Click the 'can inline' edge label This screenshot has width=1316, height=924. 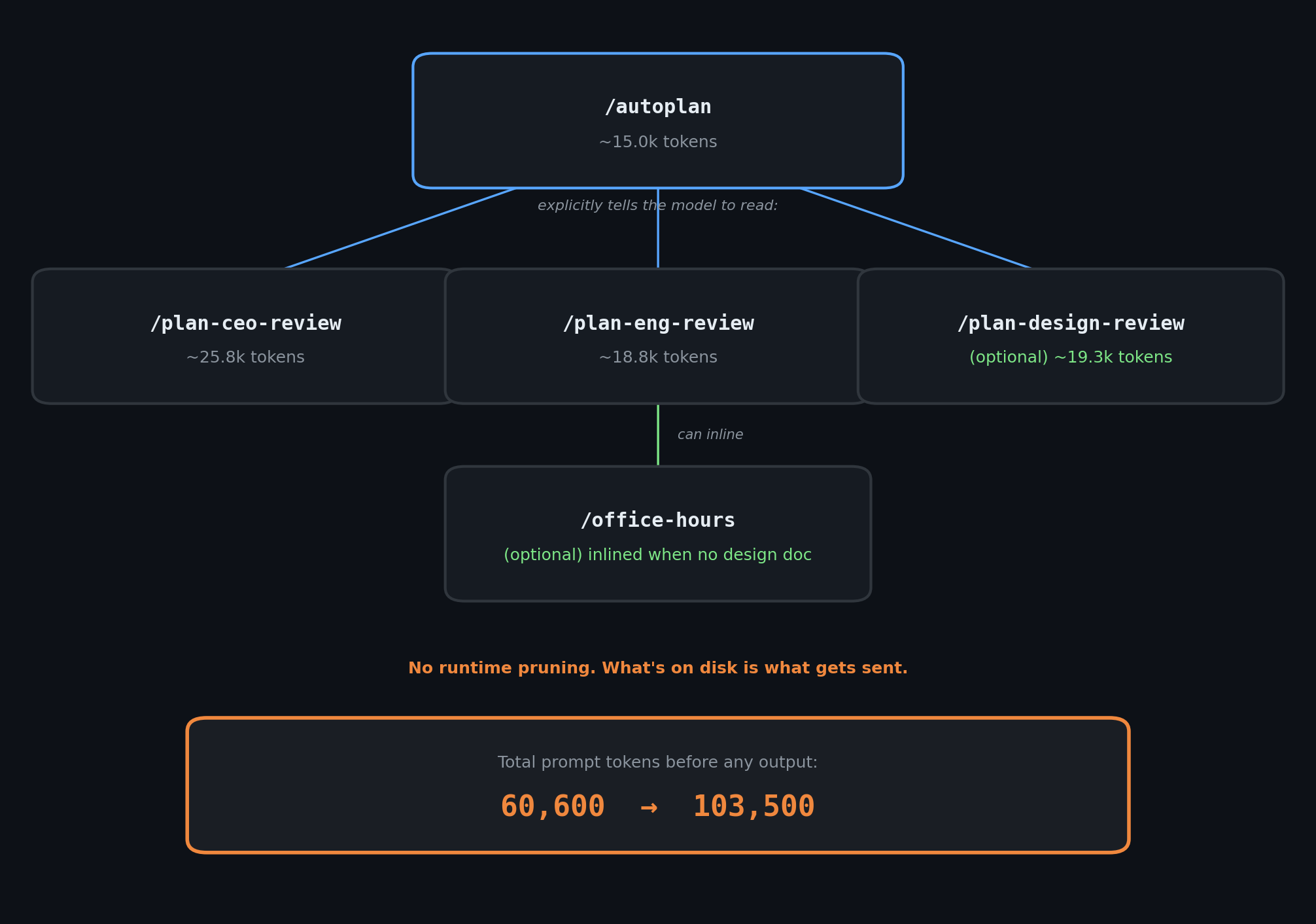click(x=710, y=435)
